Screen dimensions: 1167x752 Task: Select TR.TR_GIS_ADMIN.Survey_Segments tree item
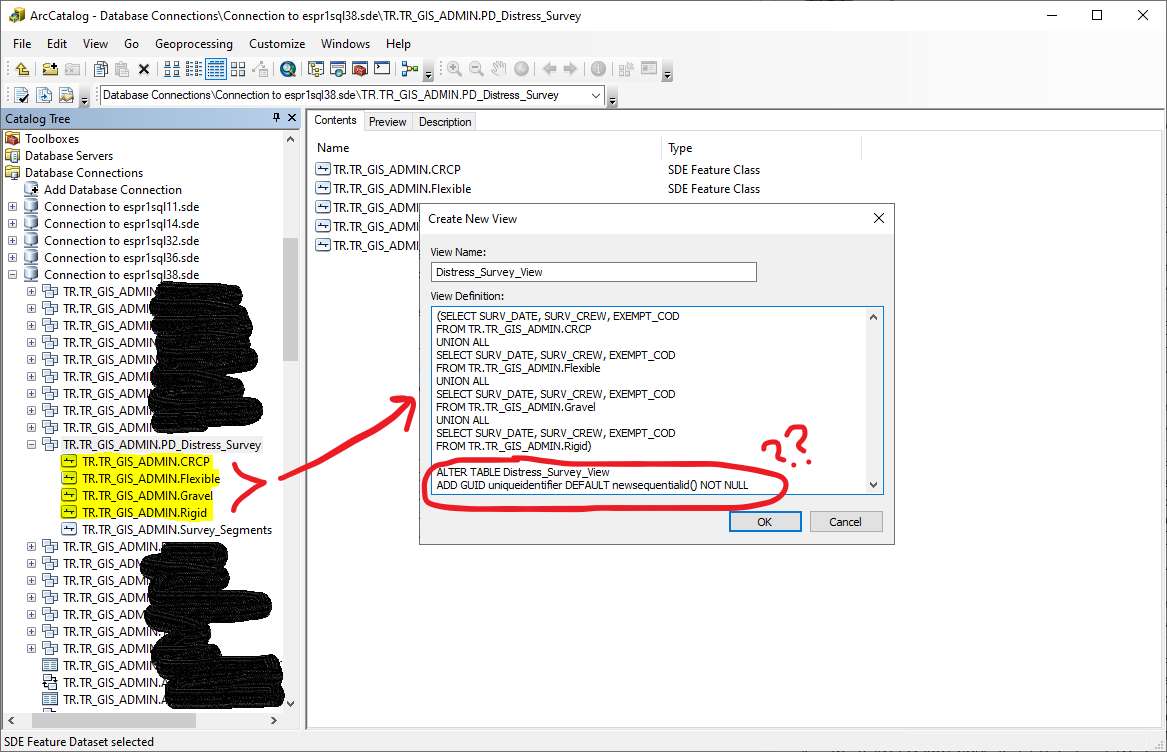pos(177,530)
